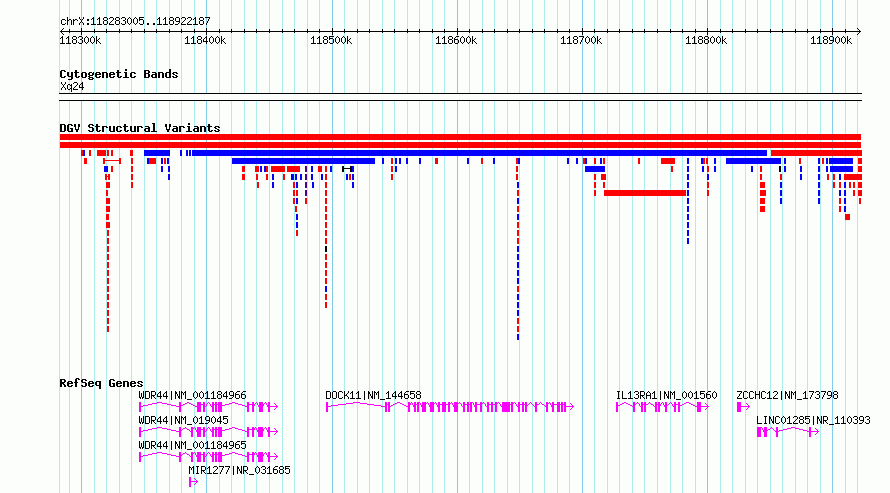
Task: Open the DGV Structural Variants track title
Action: coord(140,128)
